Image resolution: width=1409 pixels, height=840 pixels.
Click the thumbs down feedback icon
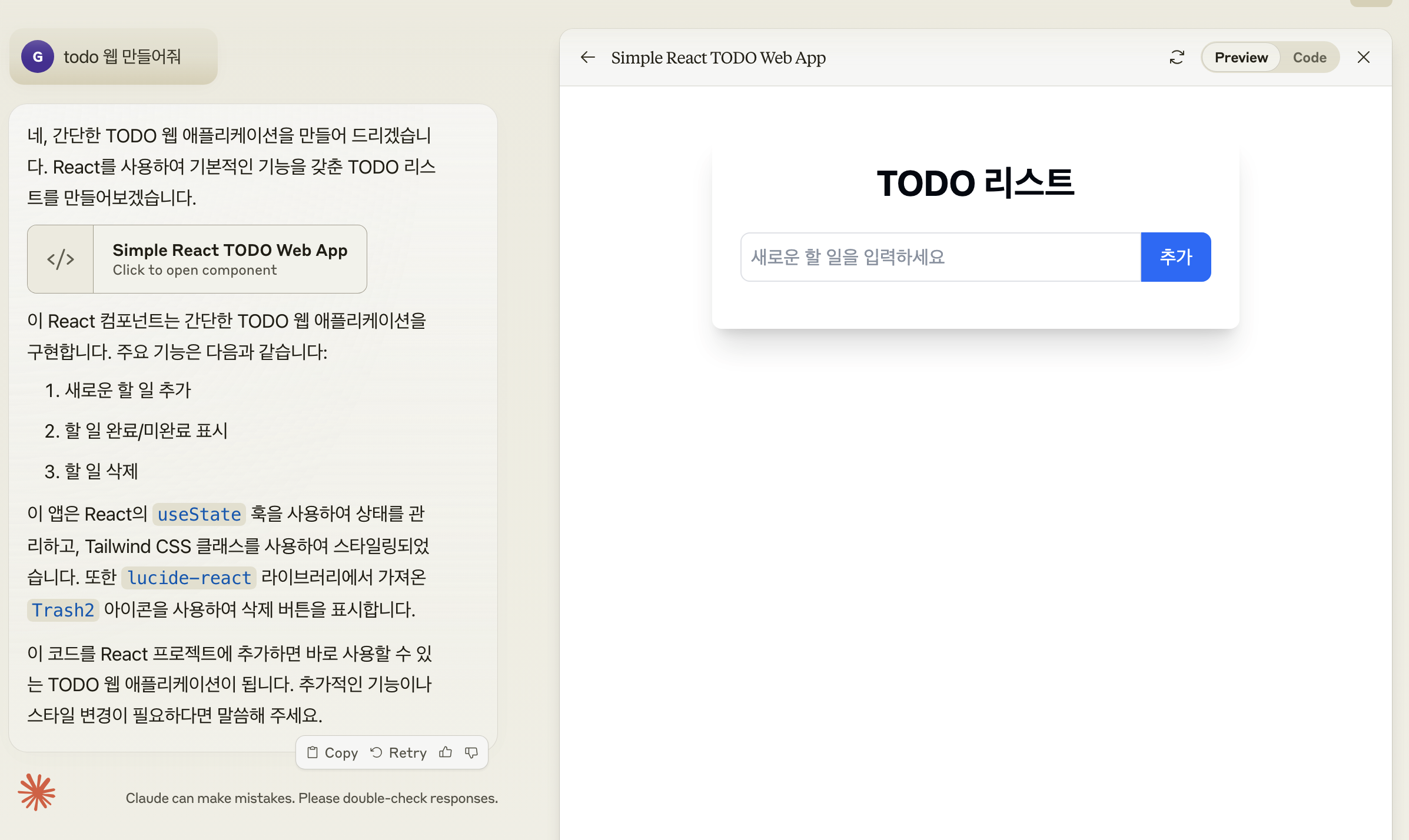pos(471,752)
